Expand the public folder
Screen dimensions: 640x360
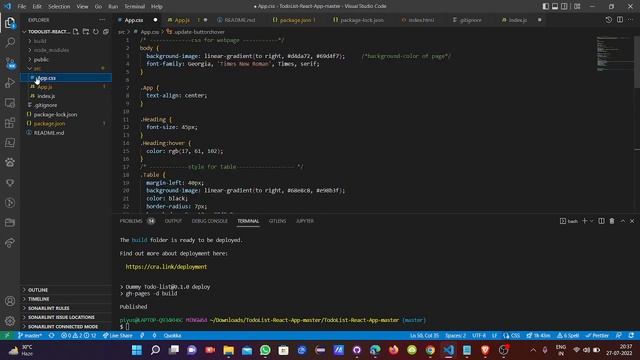click(x=41, y=59)
